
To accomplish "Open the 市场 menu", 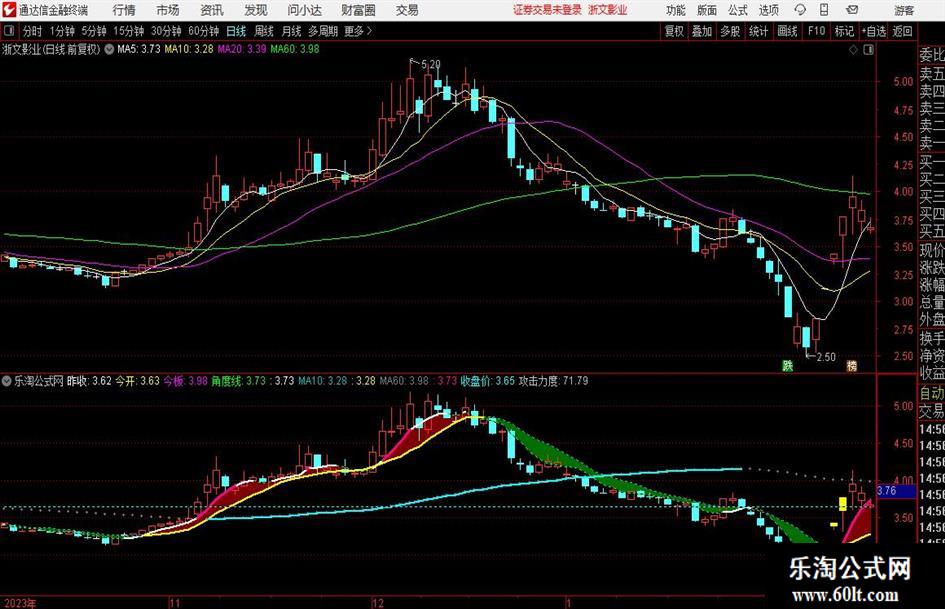I will [168, 10].
